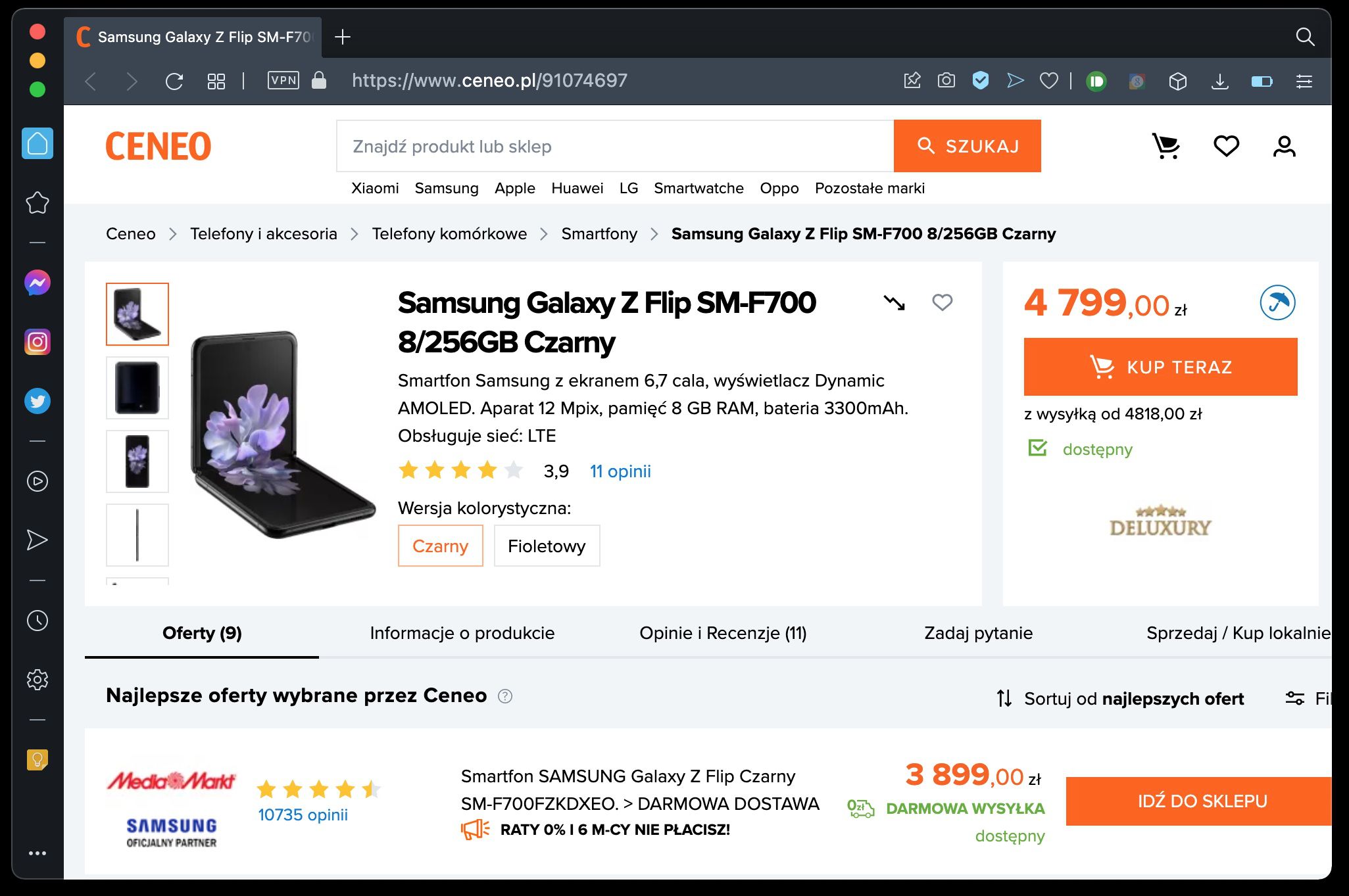Open the Informacje o produkcie tab
The image size is (1349, 896).
tap(463, 633)
